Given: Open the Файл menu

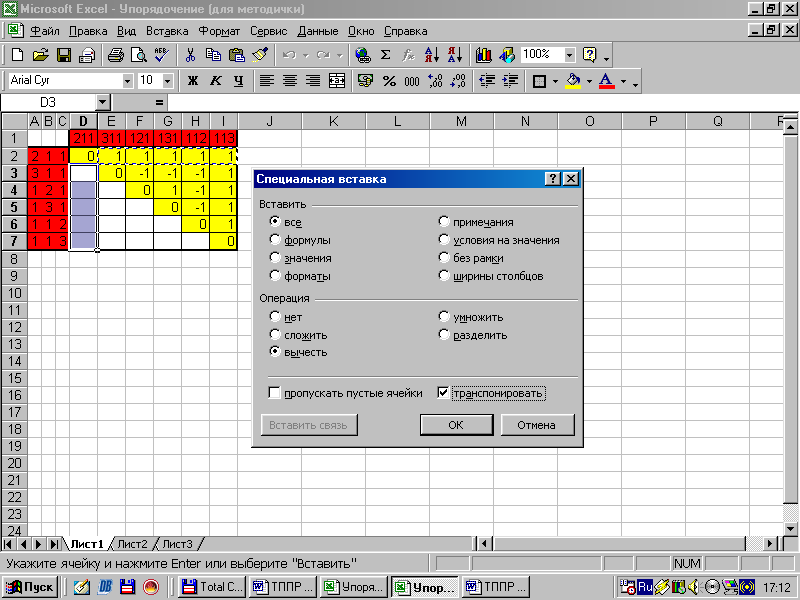Looking at the screenshot, I should [x=44, y=31].
